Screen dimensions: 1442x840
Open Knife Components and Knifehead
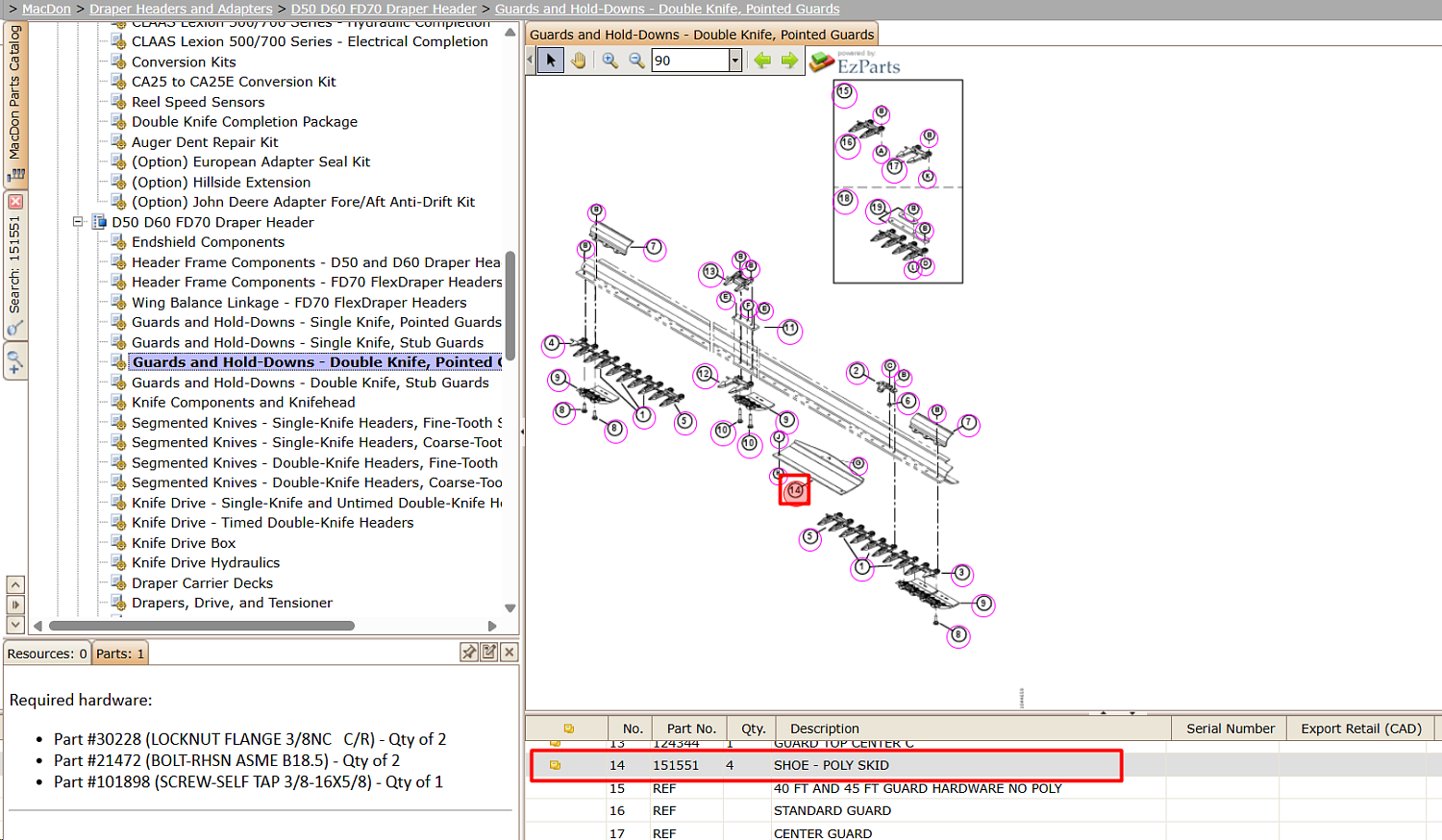point(243,403)
